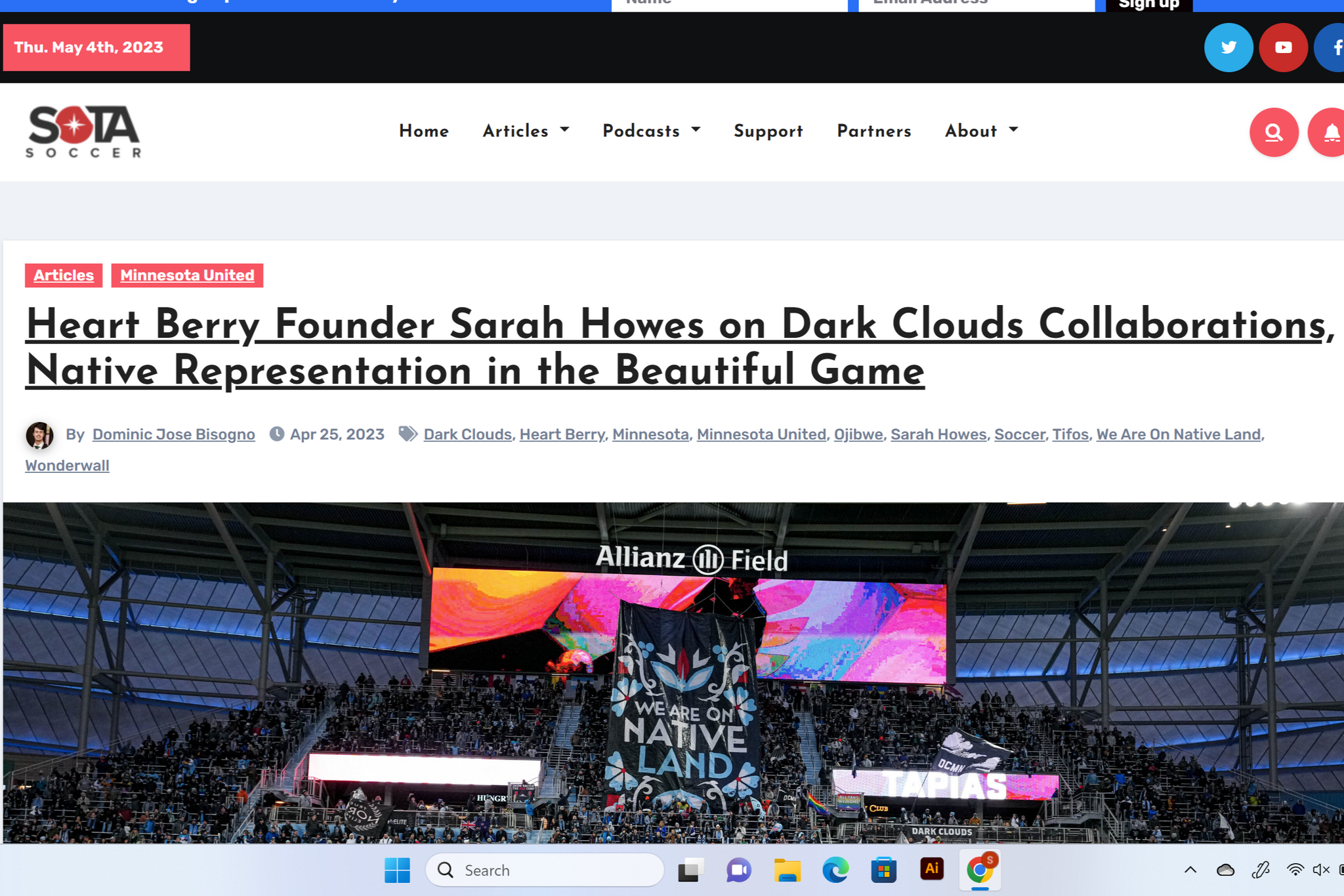This screenshot has width=1344, height=896.
Task: Click the Windows taskbar Search box
Action: (545, 870)
